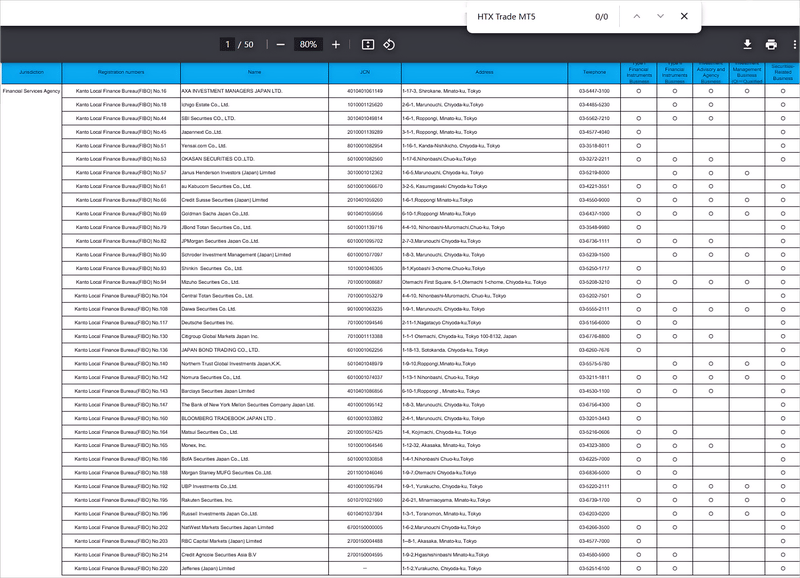Select Rakuten Securities, Inc. name
Screen dimensions: 800x578
pyautogui.click(x=207, y=500)
